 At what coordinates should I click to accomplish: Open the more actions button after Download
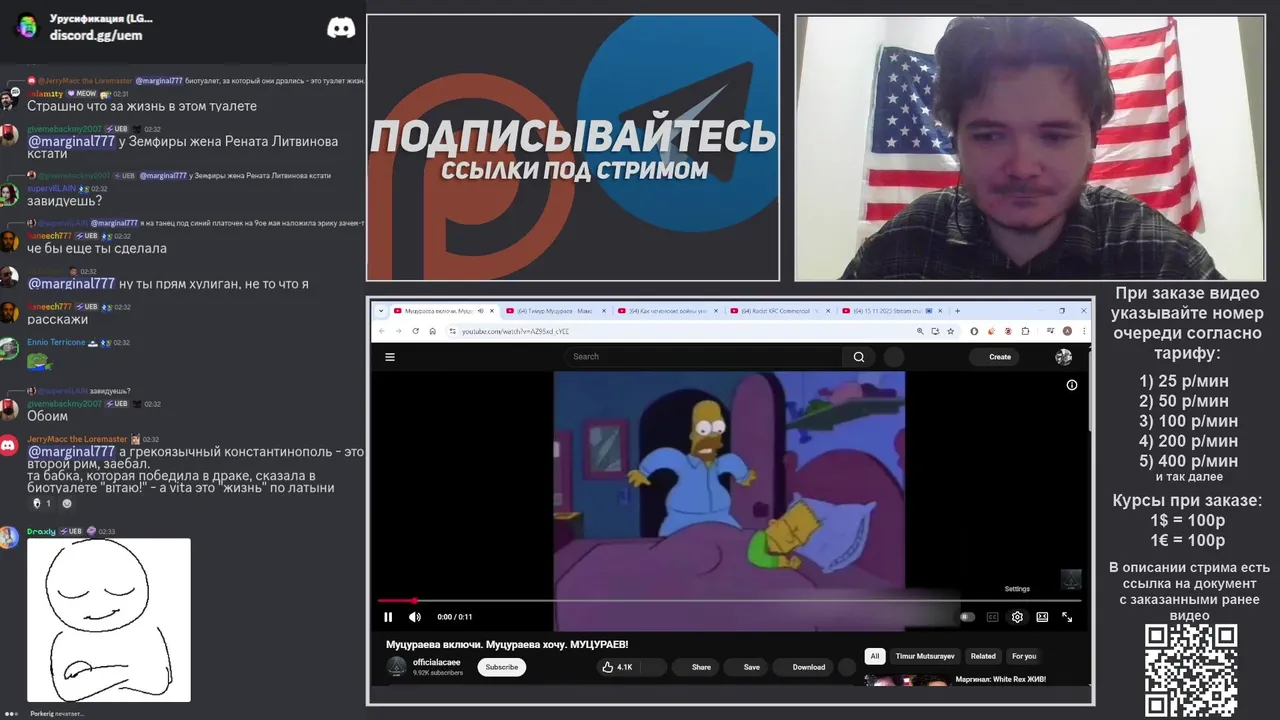pyautogui.click(x=847, y=667)
